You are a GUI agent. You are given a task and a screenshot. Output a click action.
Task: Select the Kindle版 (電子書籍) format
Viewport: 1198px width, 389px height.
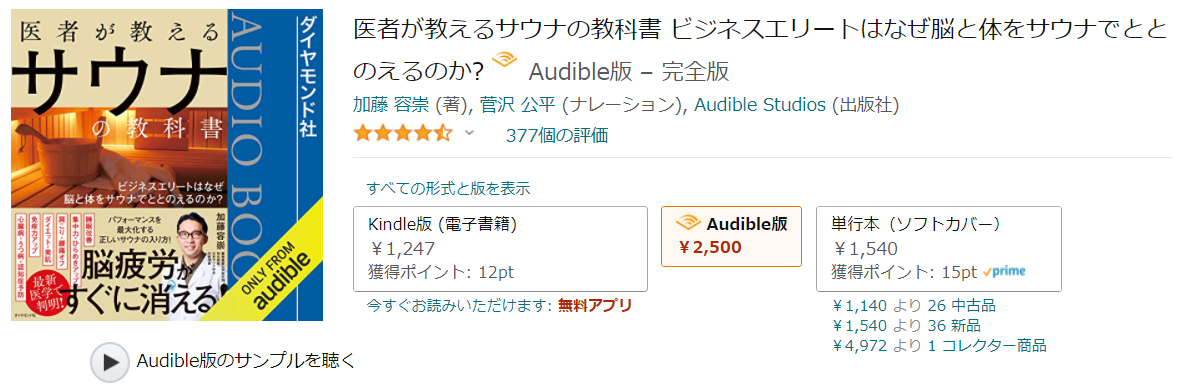(500, 249)
